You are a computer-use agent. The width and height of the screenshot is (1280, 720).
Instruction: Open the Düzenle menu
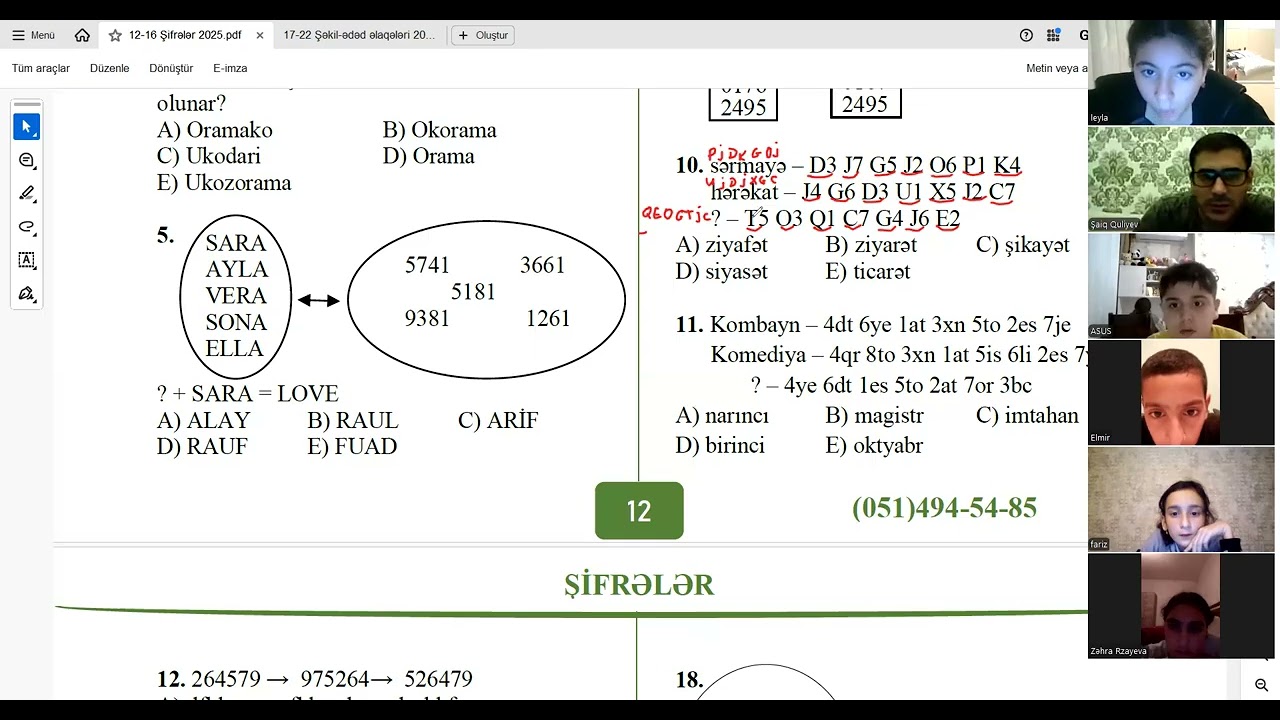[110, 68]
